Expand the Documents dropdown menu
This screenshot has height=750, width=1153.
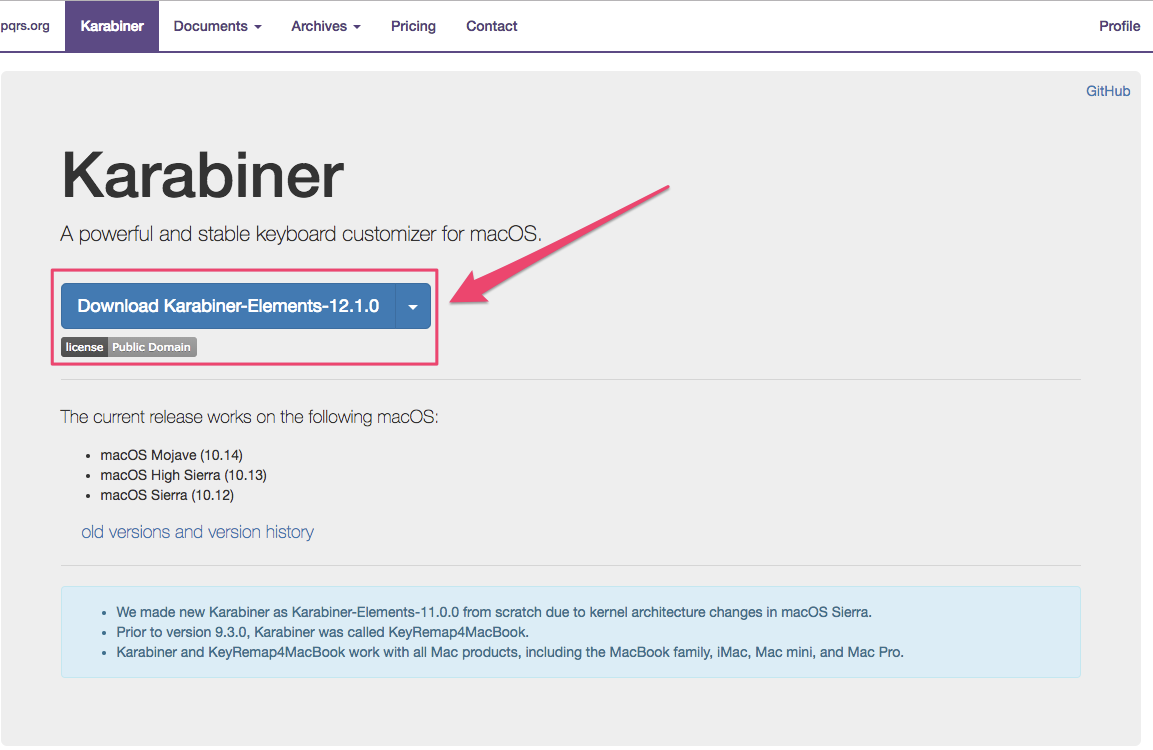click(217, 26)
